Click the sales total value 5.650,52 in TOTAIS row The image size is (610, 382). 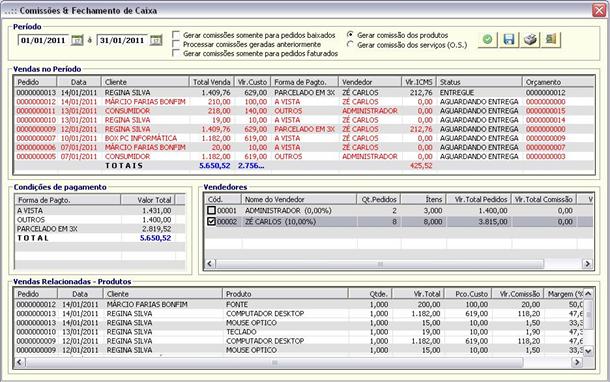click(215, 165)
